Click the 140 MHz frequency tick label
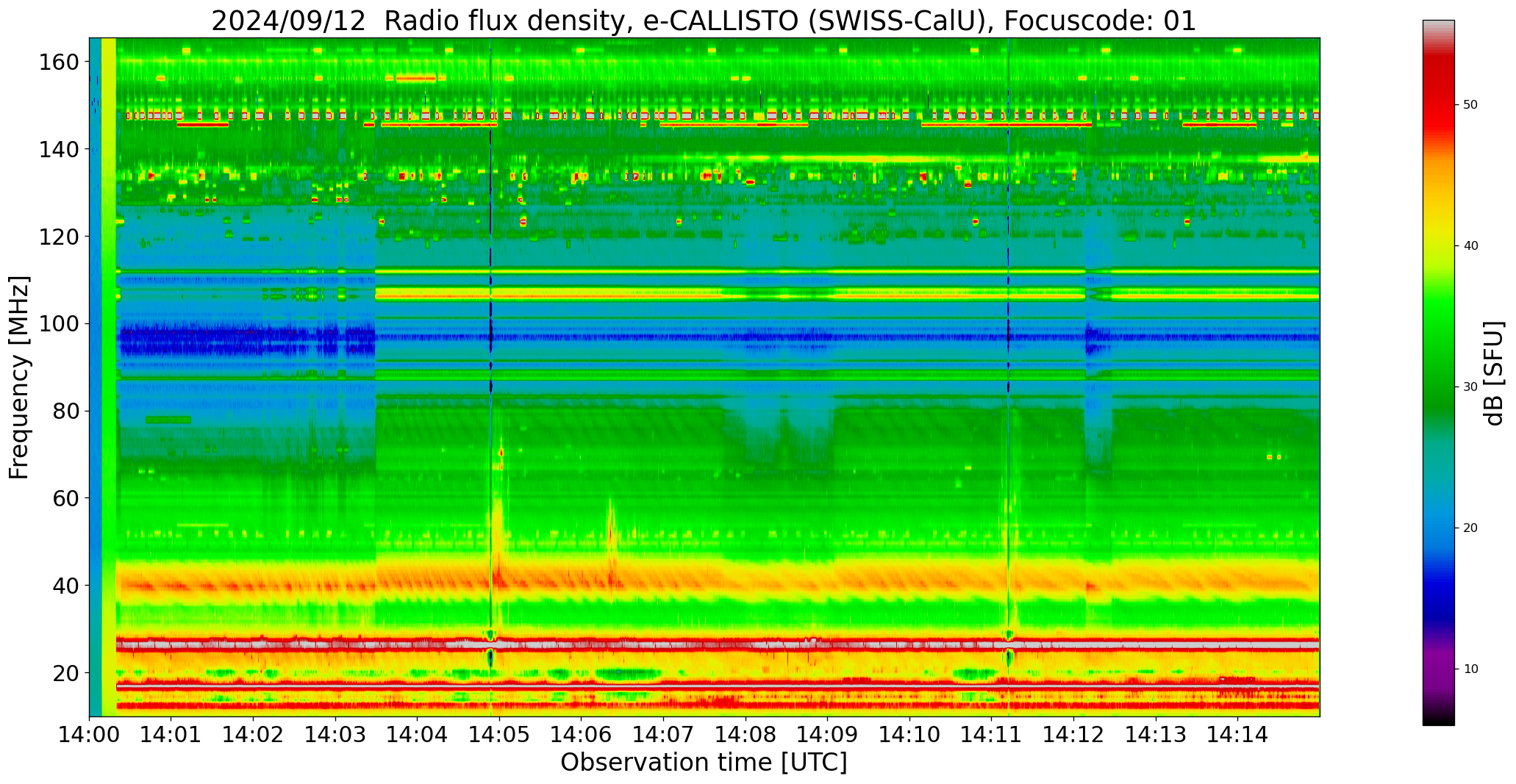 tap(59, 149)
